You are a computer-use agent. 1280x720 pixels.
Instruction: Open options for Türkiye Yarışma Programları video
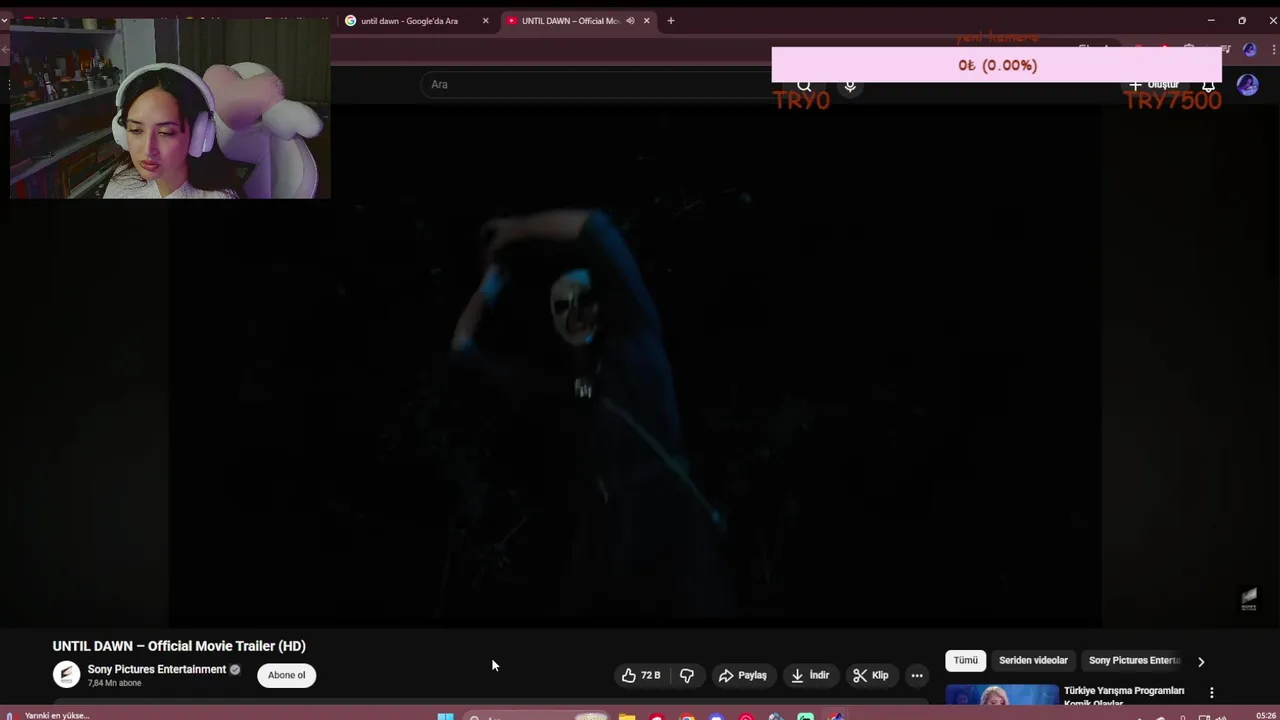[1211, 692]
